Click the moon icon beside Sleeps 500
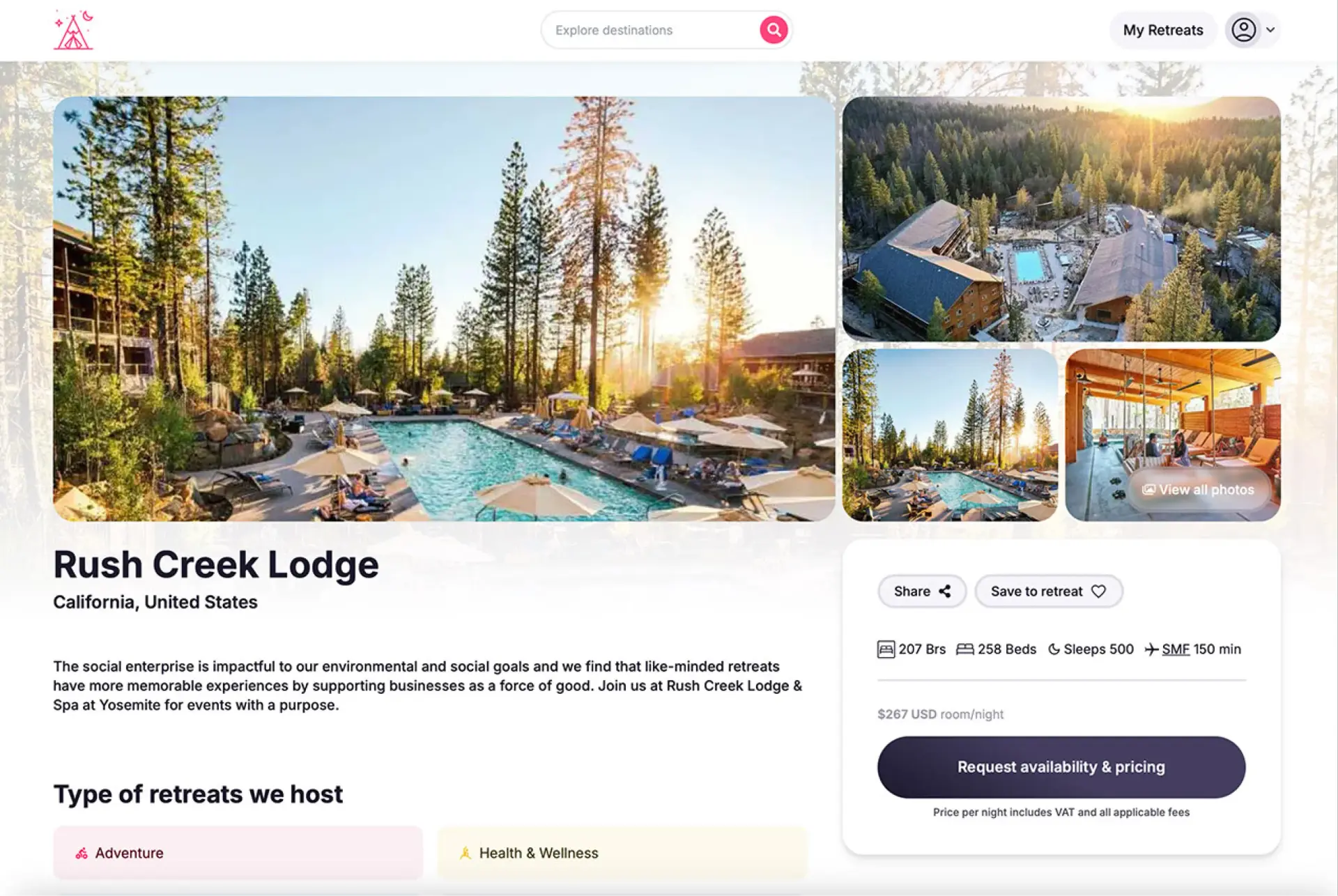The width and height of the screenshot is (1338, 896). (1054, 649)
